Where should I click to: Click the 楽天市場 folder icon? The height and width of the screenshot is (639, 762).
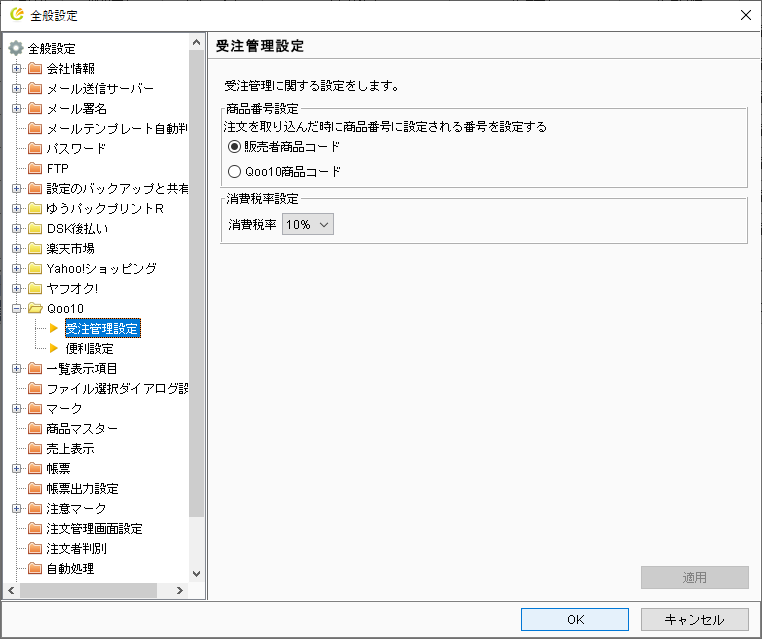point(35,248)
